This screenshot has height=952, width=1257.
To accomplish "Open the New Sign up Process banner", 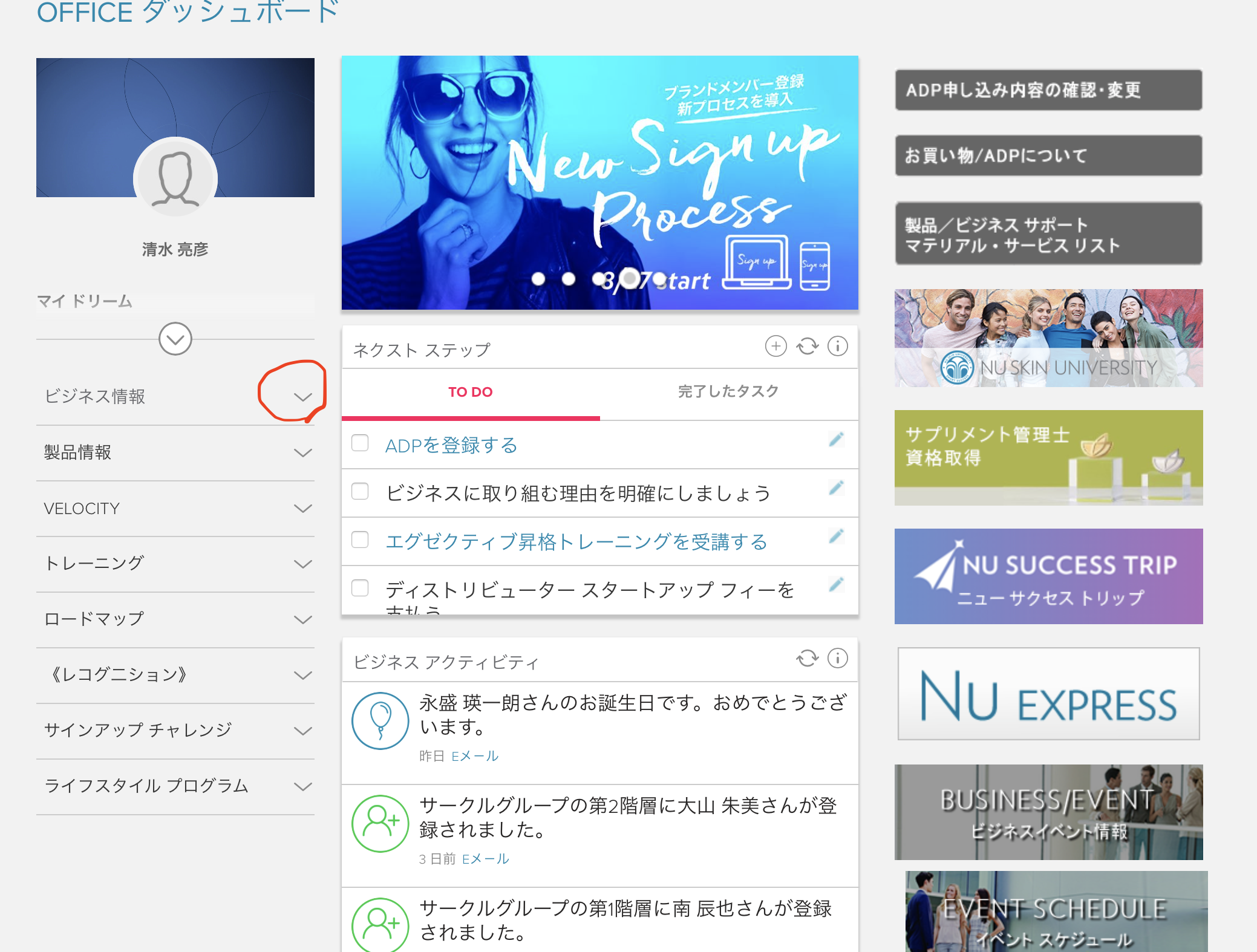I will (x=600, y=183).
